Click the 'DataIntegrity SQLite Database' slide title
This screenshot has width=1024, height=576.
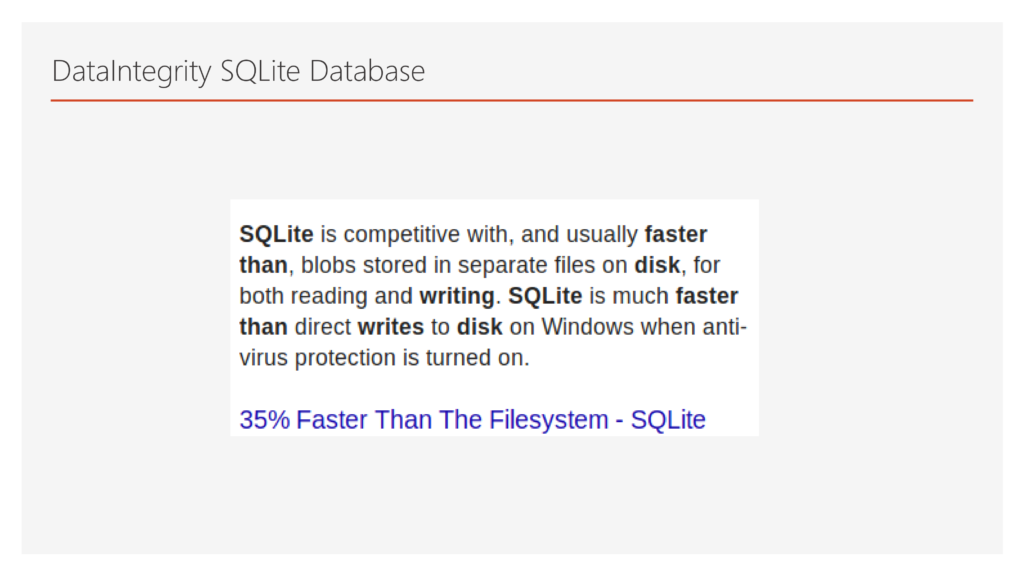[238, 72]
